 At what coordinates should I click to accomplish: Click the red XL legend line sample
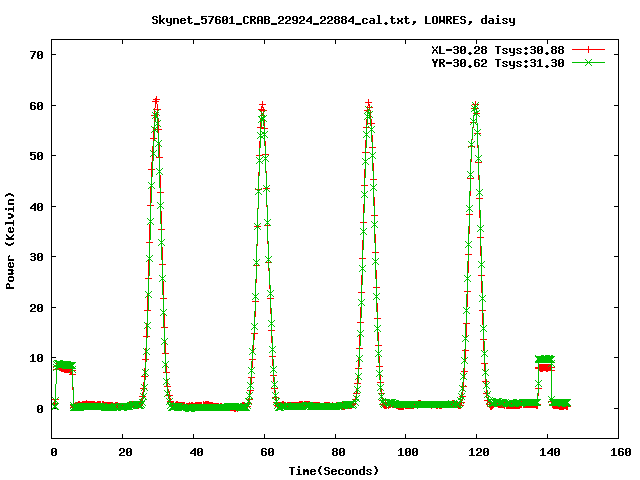tap(589, 49)
